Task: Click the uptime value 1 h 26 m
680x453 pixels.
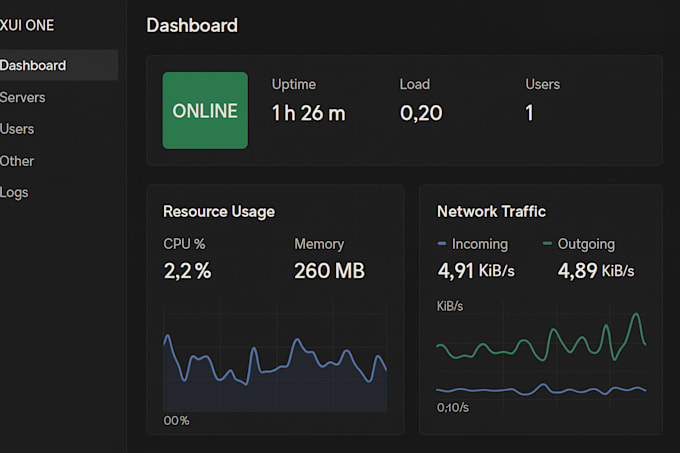Action: [x=308, y=113]
